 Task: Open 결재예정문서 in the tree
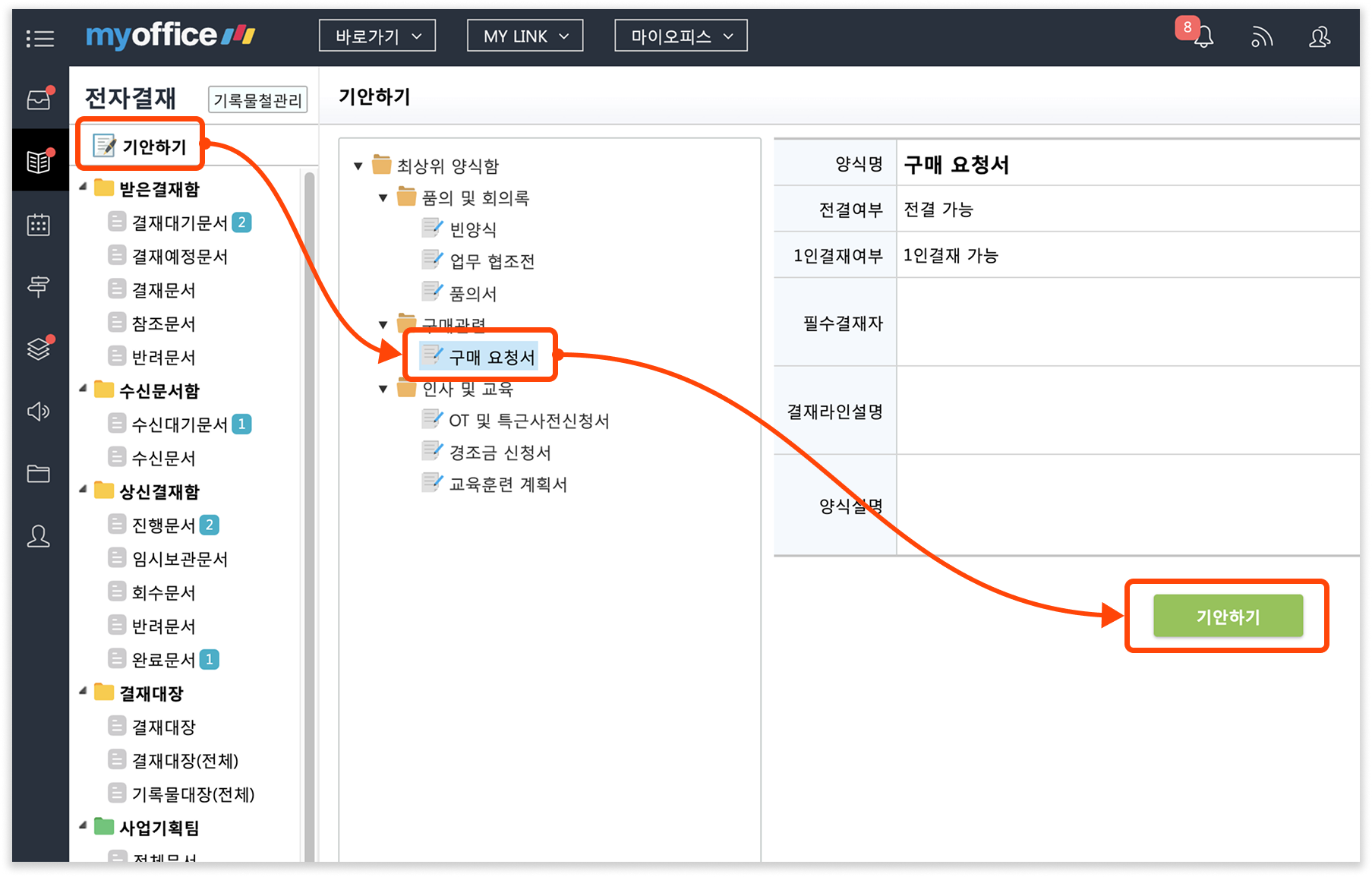(180, 257)
